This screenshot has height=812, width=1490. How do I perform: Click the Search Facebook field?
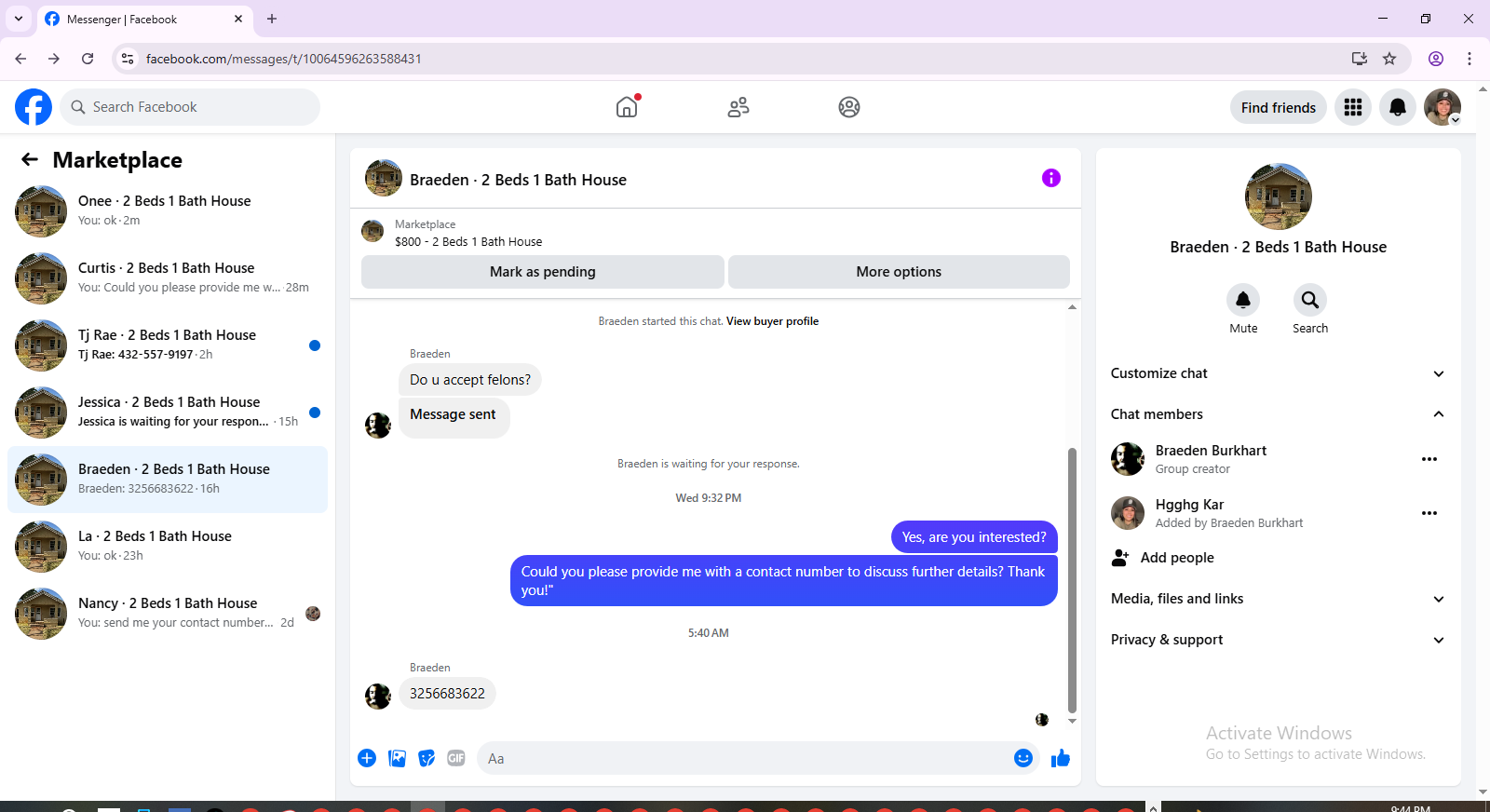[x=190, y=107]
